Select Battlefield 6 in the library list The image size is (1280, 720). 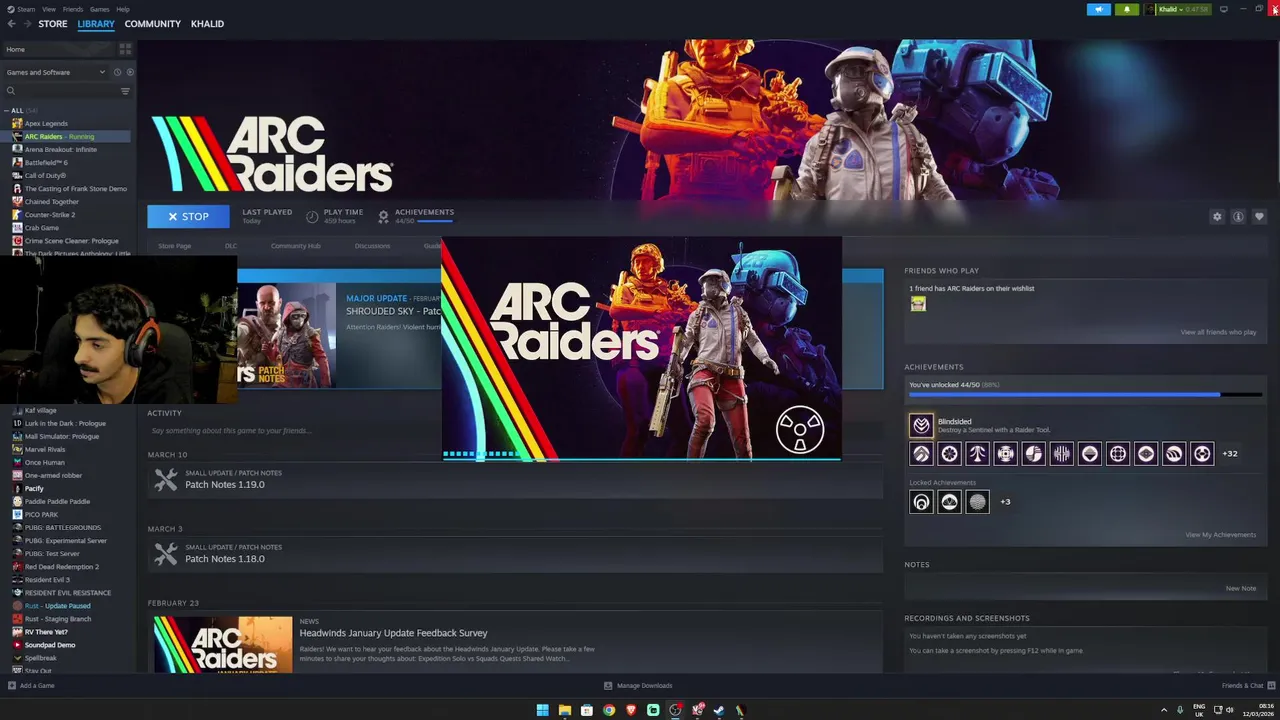pos(46,162)
